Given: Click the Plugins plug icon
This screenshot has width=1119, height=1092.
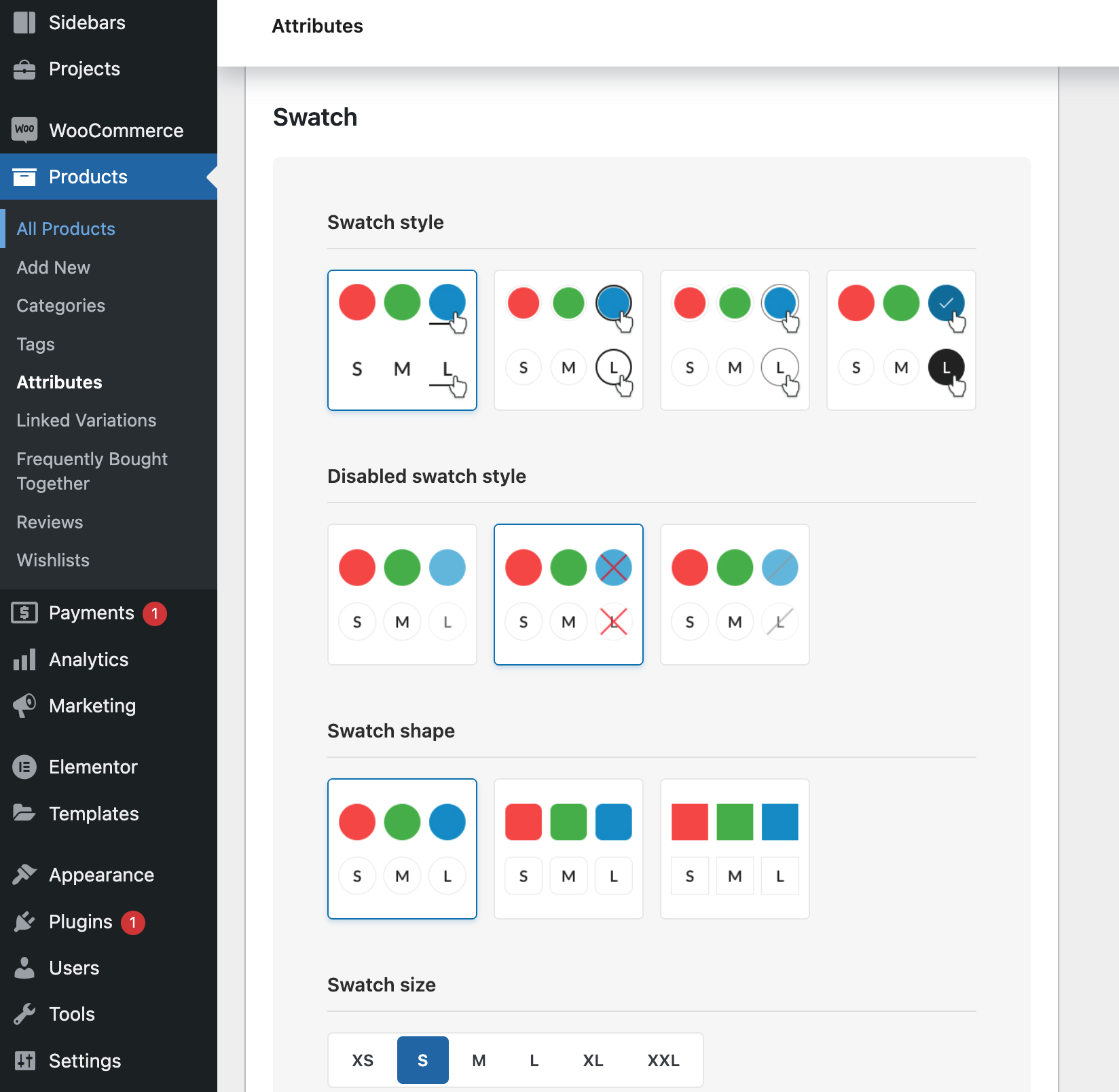Looking at the screenshot, I should click(x=24, y=922).
